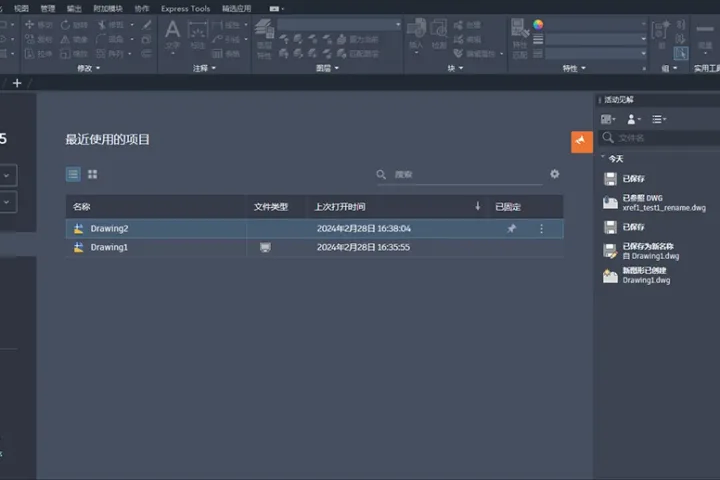Sort by last opened time arrow
This screenshot has height=480, width=720.
(478, 206)
